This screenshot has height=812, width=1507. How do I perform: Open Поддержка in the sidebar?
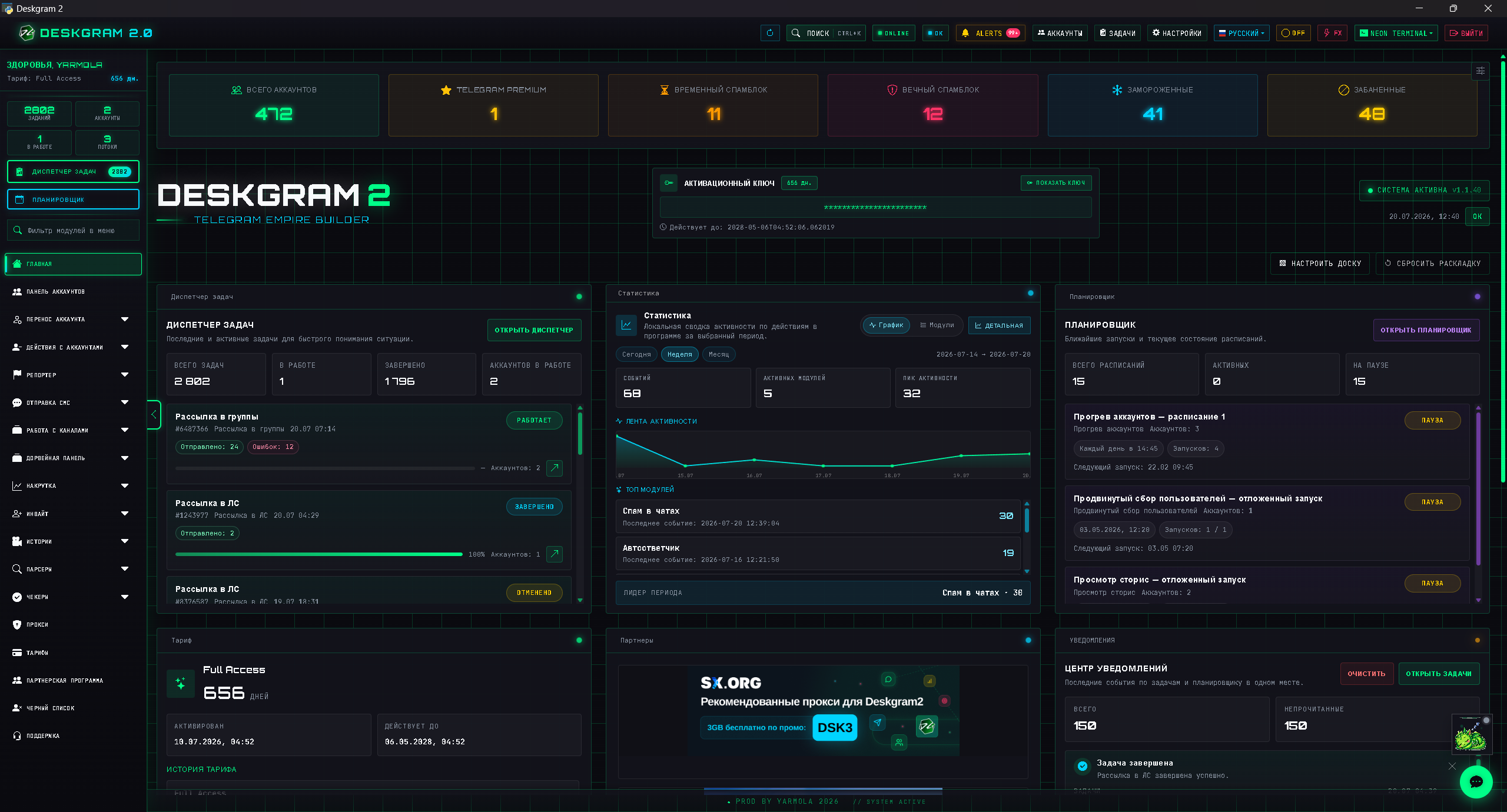coord(73,736)
